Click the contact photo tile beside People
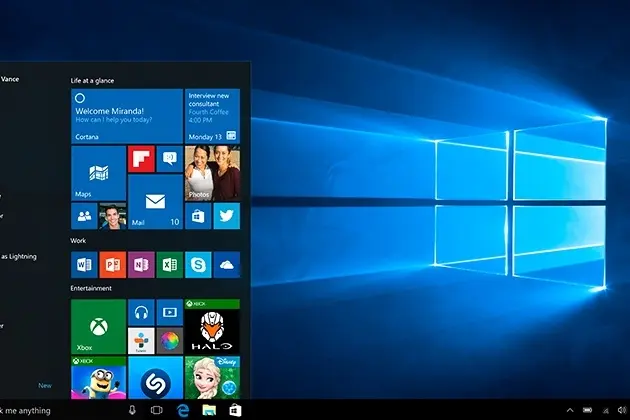The height and width of the screenshot is (420, 630). pyautogui.click(x=112, y=216)
